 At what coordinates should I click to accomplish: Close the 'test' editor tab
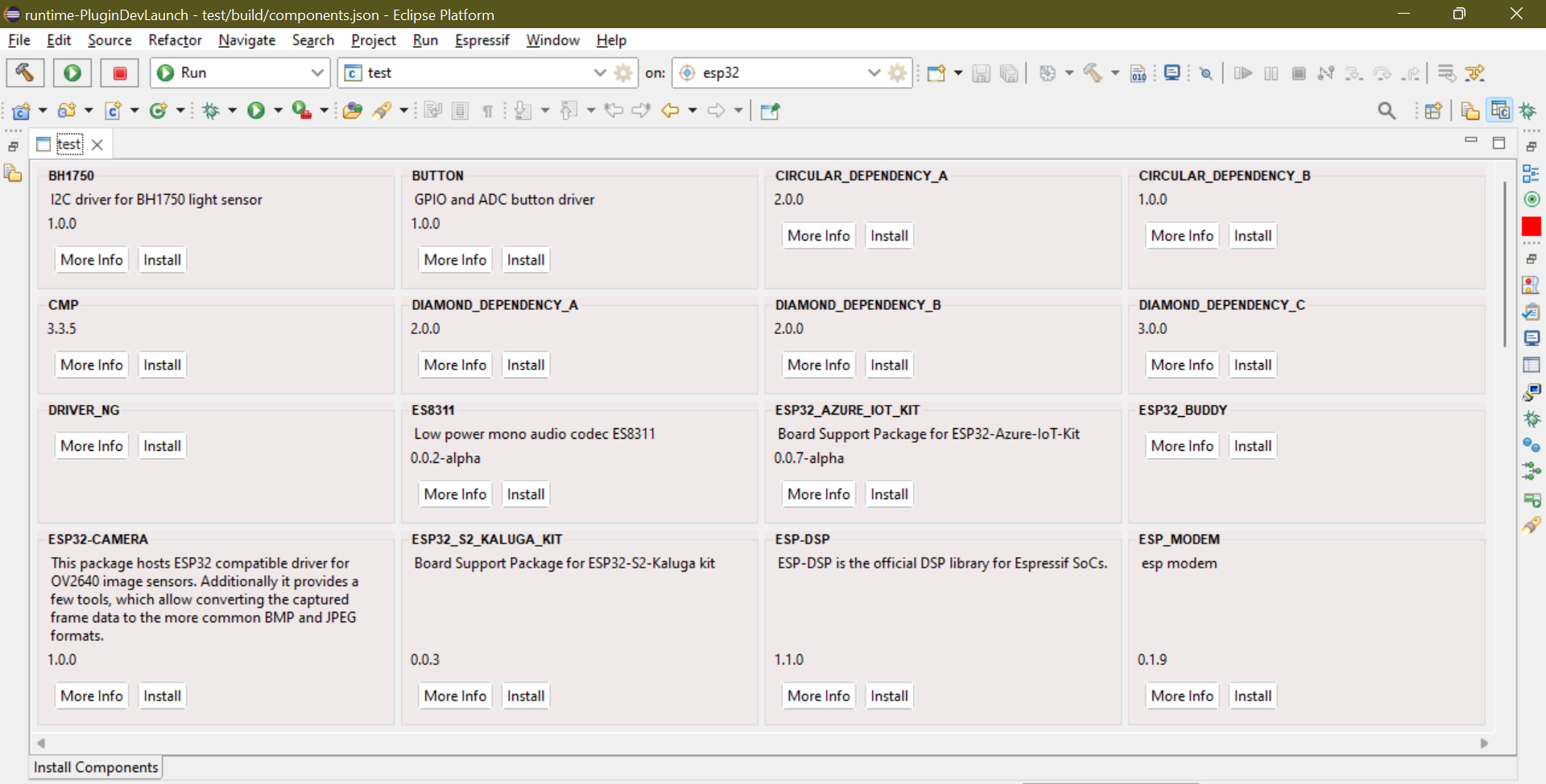pos(97,144)
